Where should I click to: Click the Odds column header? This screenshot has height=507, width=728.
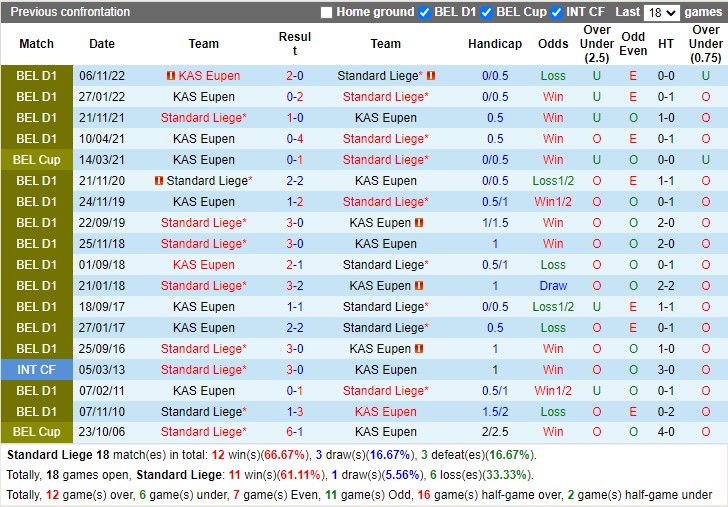coord(553,44)
